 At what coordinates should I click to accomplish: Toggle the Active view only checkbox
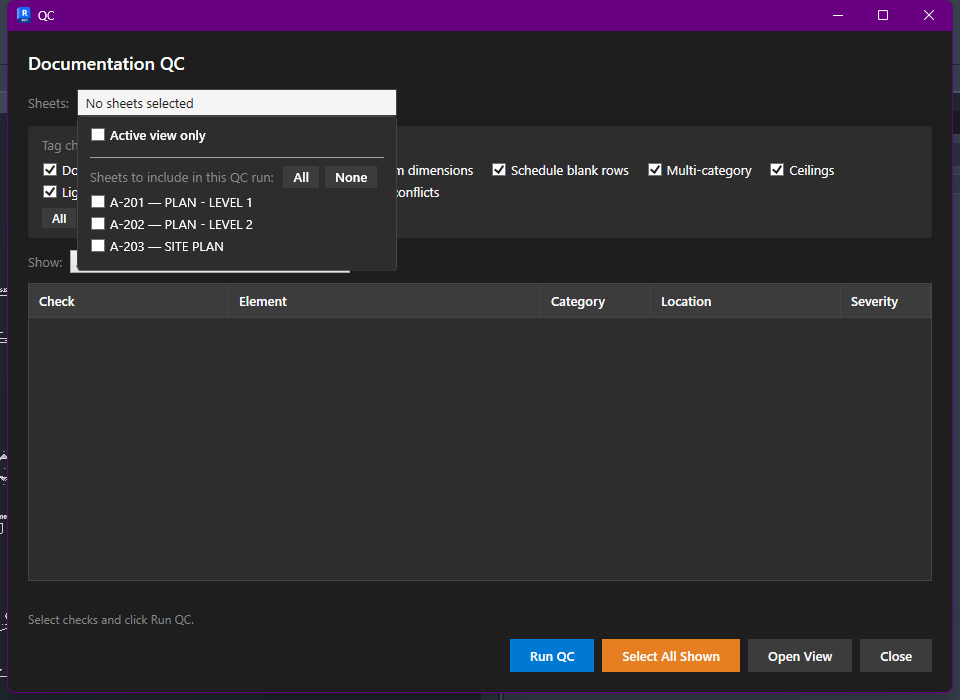[x=98, y=135]
